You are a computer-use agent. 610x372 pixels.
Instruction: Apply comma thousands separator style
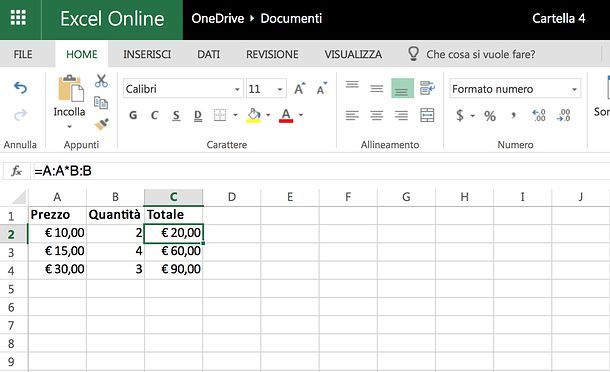click(514, 115)
